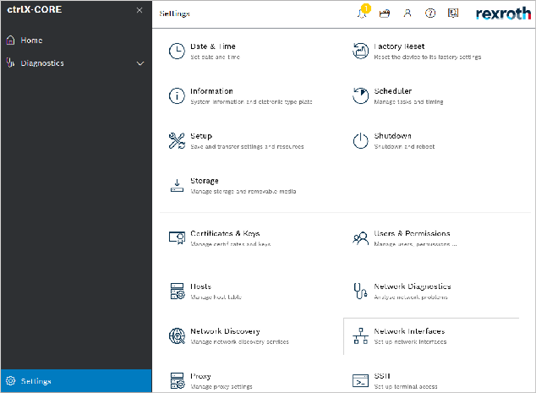Image resolution: width=536 pixels, height=393 pixels.
Task: Click the user account icon in header
Action: [407, 13]
